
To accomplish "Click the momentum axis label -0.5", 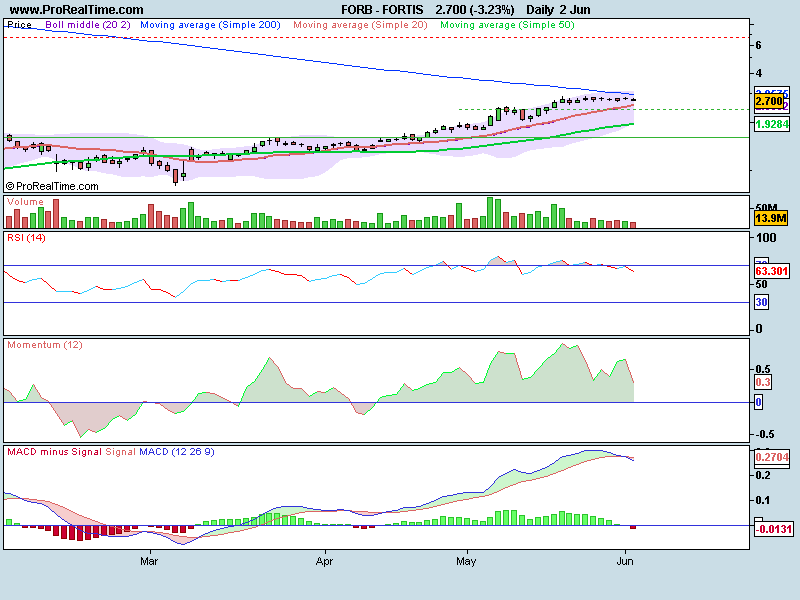I will click(764, 434).
